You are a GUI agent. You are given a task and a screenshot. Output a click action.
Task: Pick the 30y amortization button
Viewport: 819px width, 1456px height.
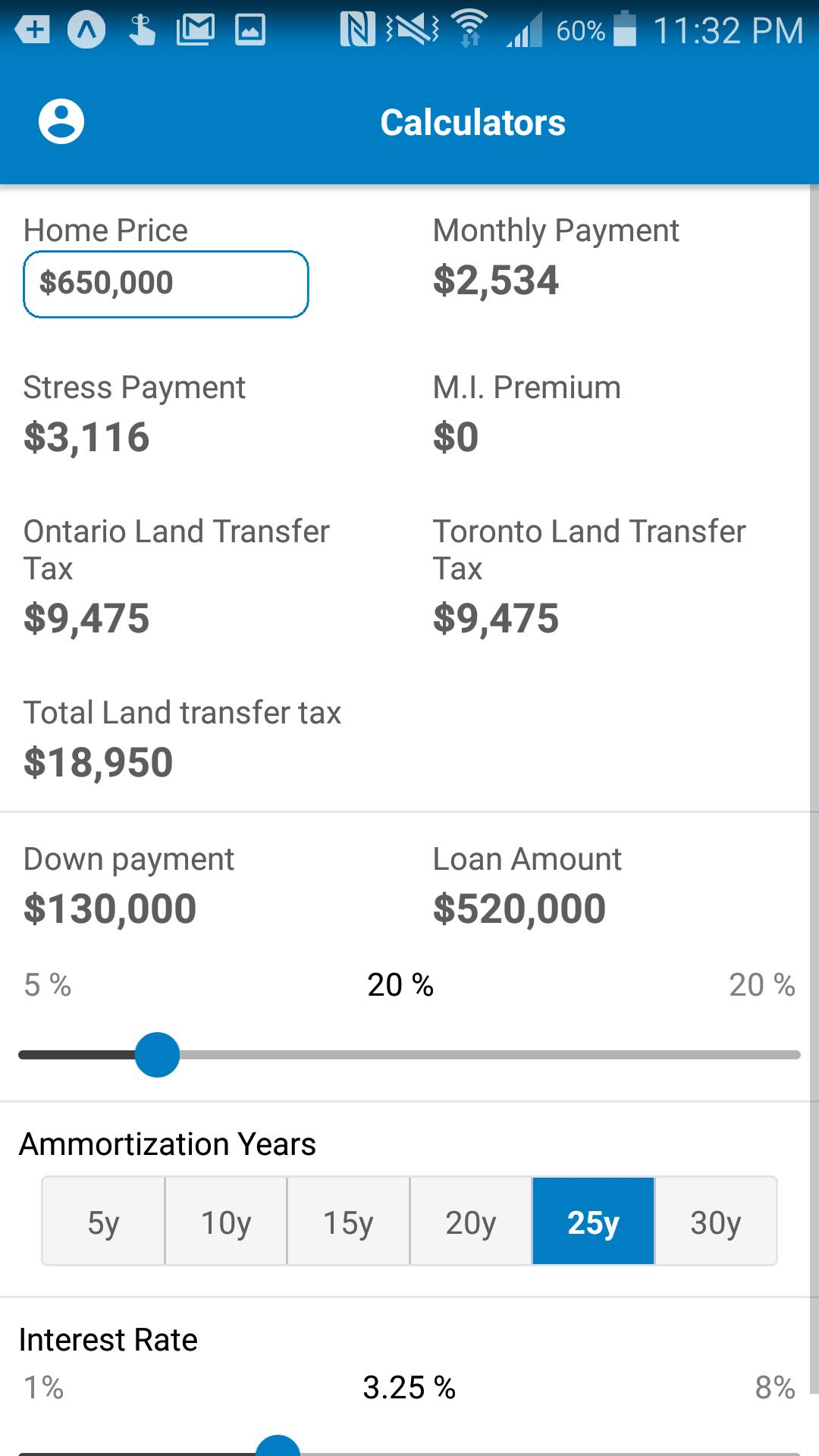(716, 1221)
